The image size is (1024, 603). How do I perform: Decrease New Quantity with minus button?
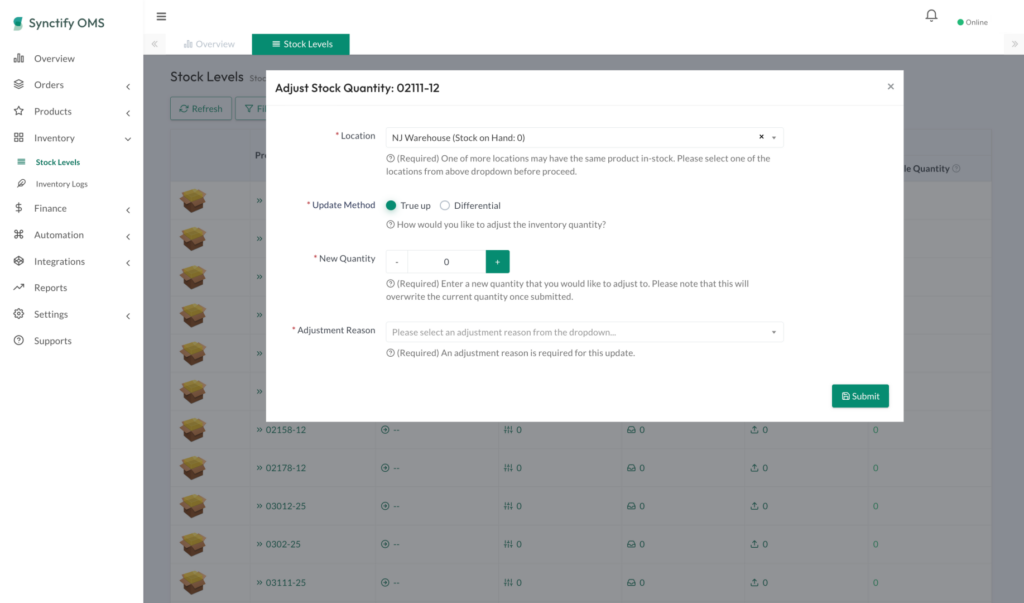pyautogui.click(x=397, y=261)
